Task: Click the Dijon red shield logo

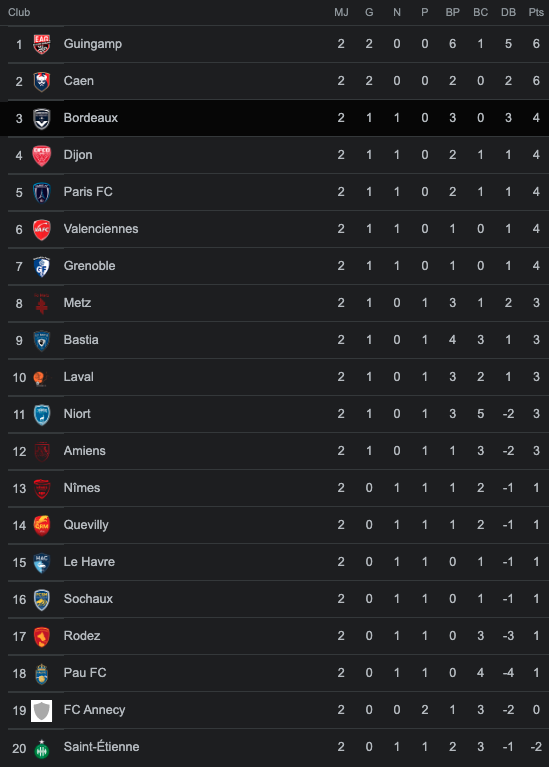Action: 42,156
